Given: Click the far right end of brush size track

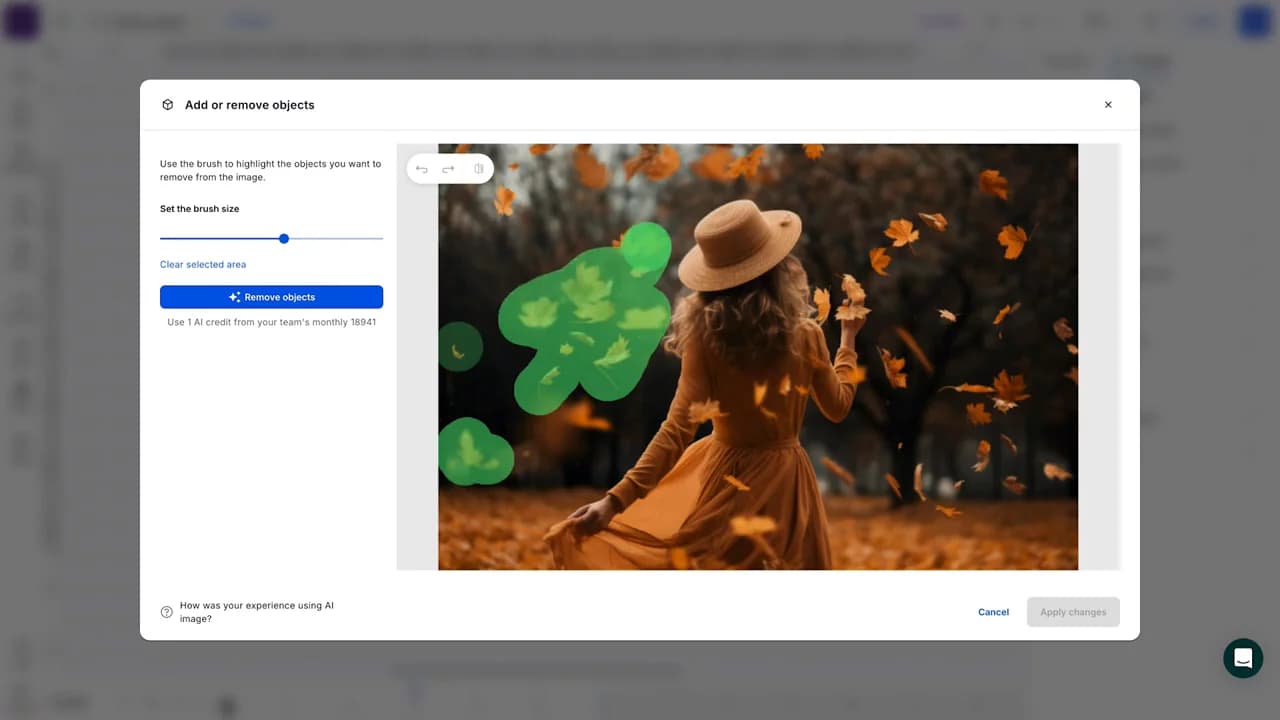Looking at the screenshot, I should [x=381, y=239].
